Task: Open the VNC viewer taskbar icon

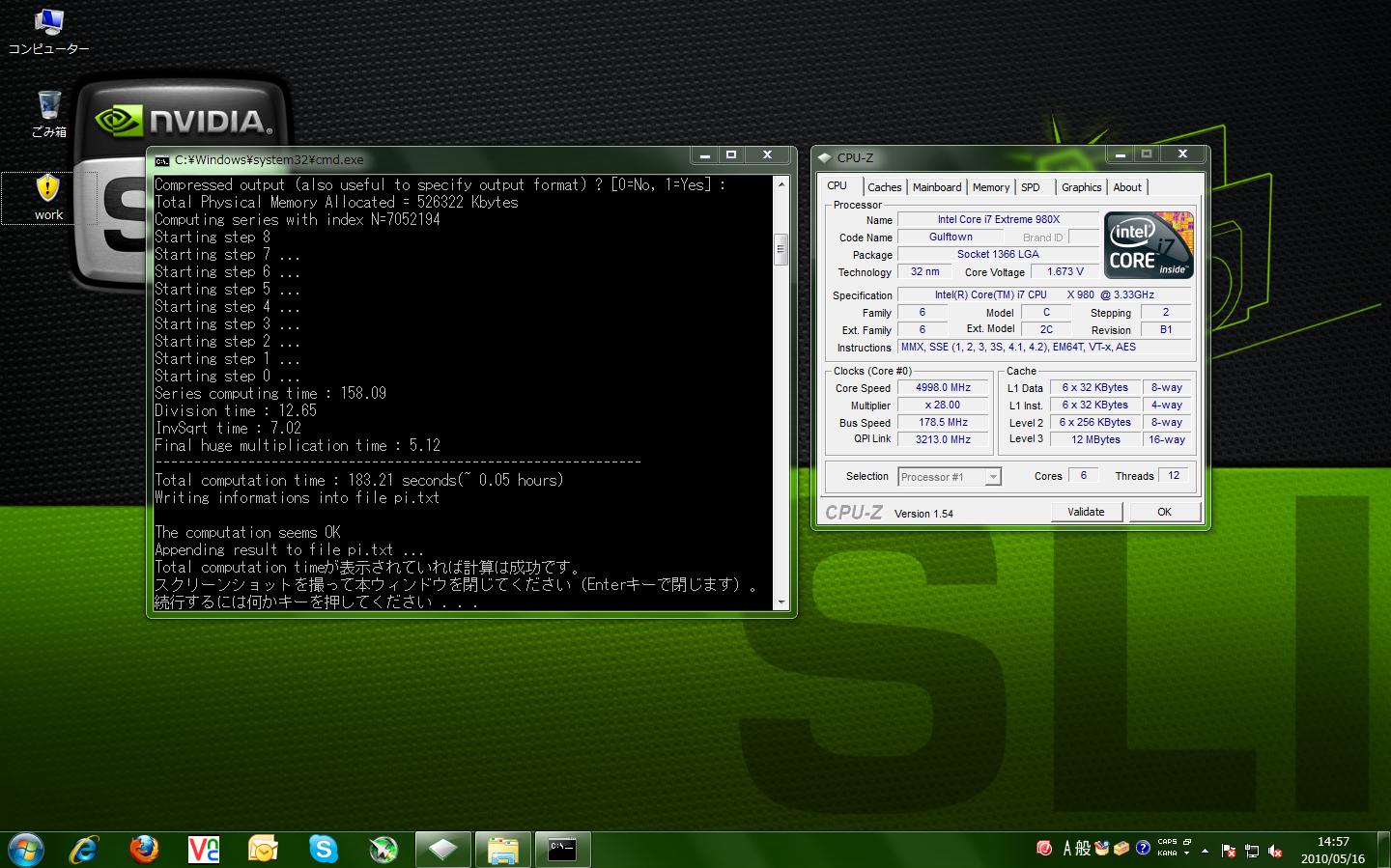Action: point(204,850)
